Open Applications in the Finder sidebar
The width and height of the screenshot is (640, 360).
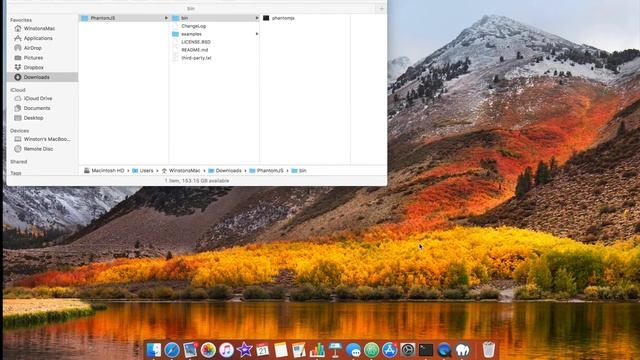click(x=38, y=38)
